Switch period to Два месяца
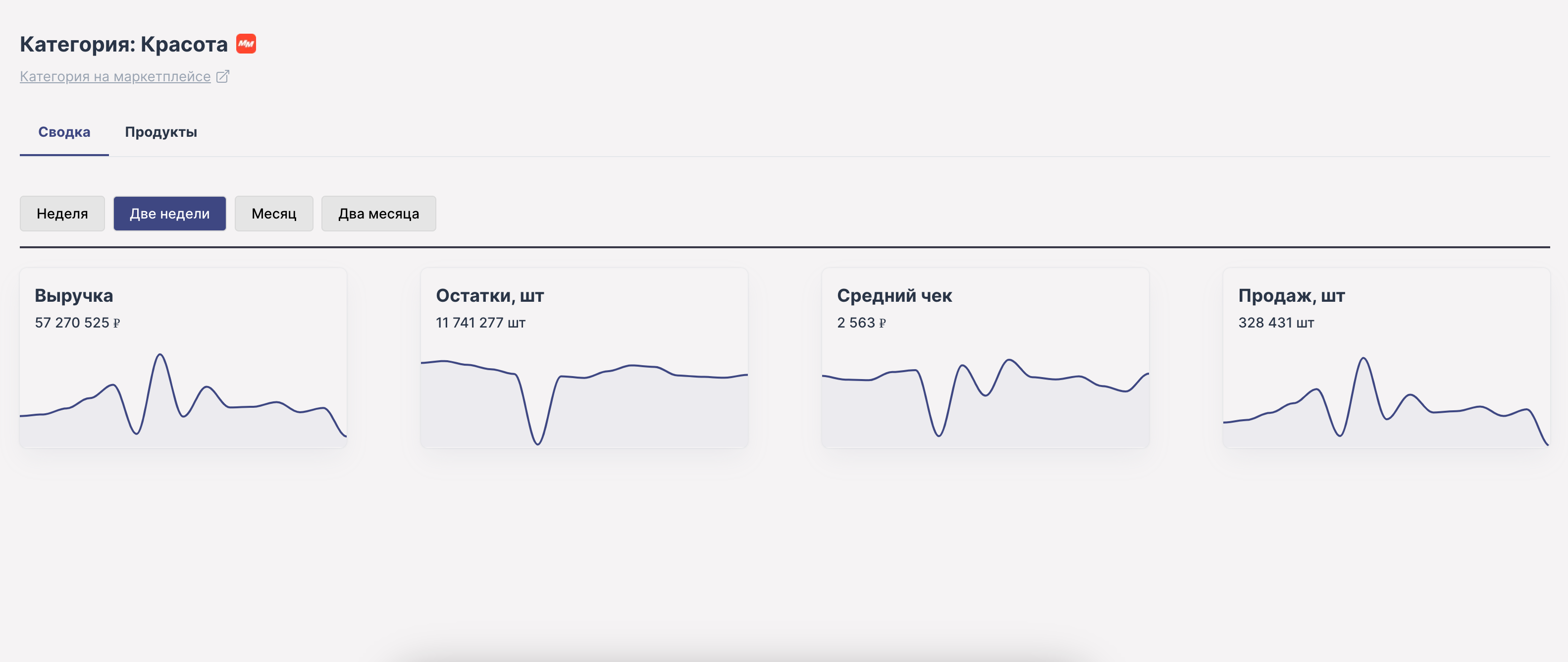The image size is (1568, 662). pyautogui.click(x=378, y=214)
